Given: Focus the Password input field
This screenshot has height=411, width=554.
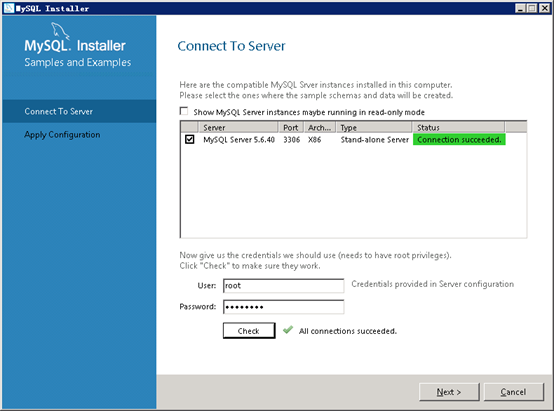Looking at the screenshot, I should 283,307.
